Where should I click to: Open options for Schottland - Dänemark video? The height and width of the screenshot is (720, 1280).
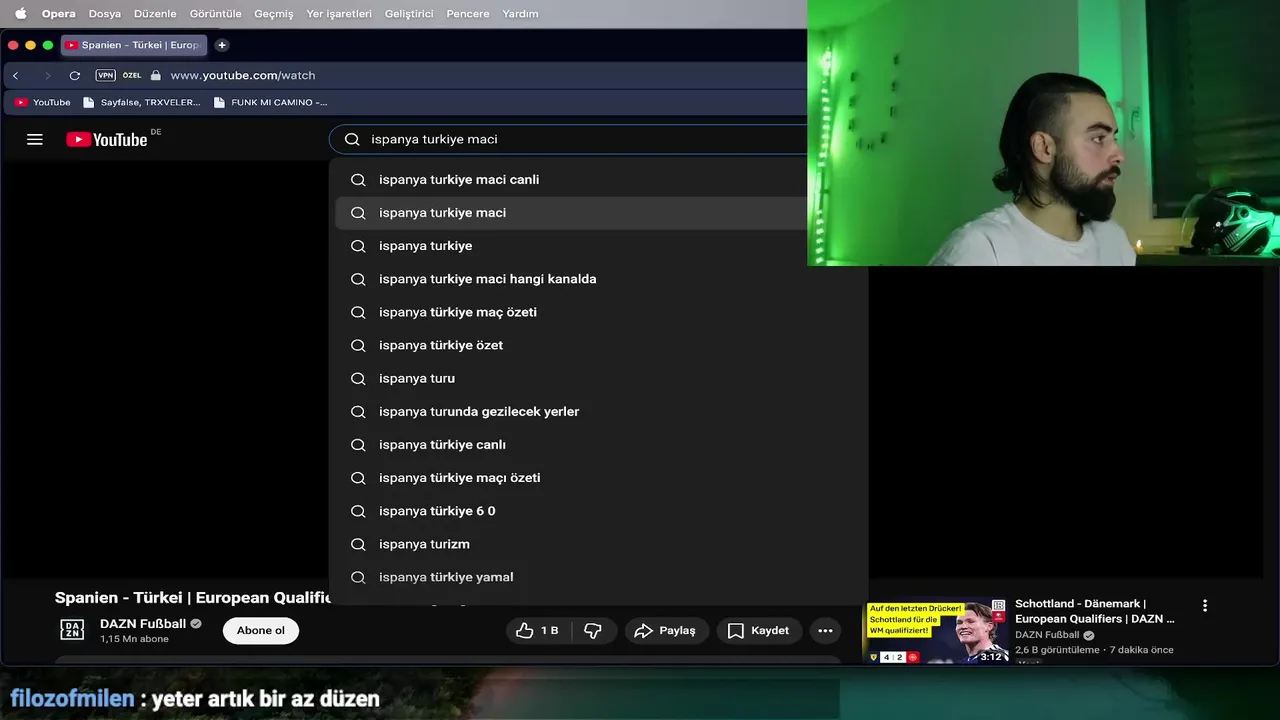coord(1205,605)
